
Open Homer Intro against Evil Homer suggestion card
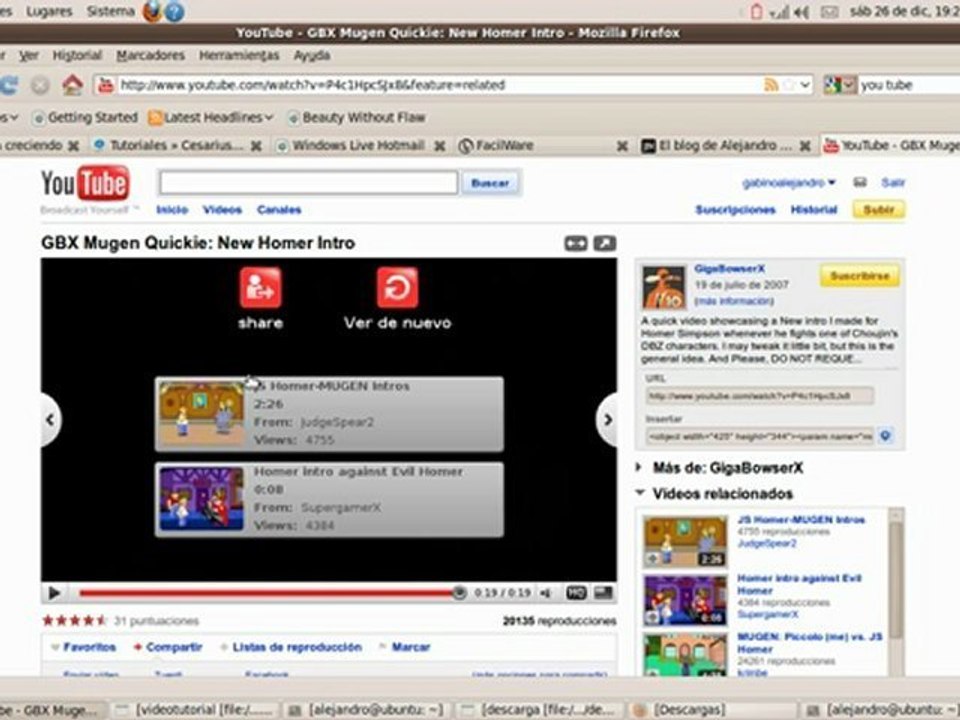329,500
